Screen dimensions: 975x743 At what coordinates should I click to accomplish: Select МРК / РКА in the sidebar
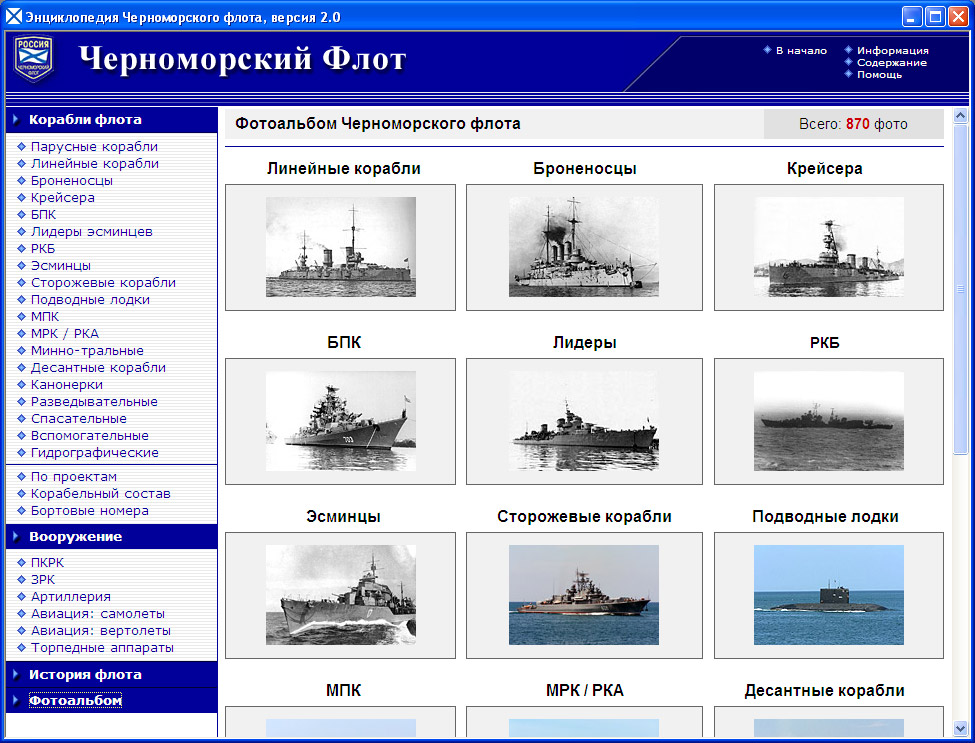tap(65, 334)
